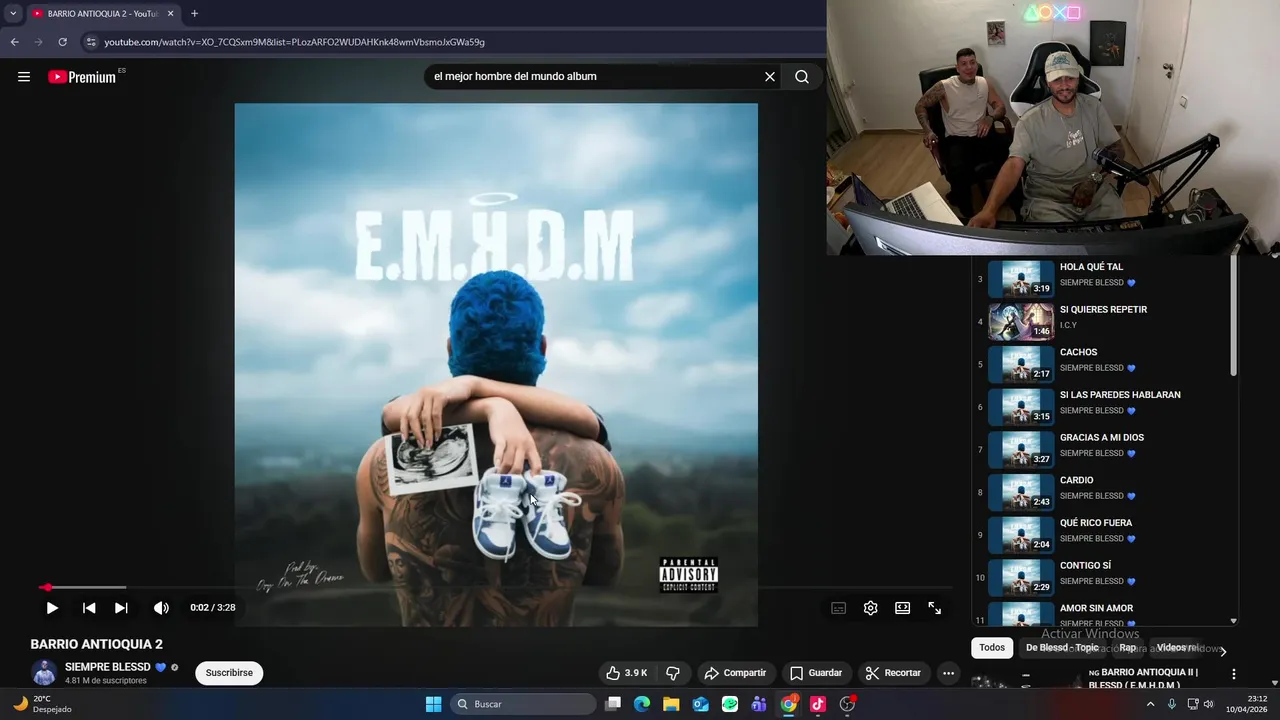View site information icon in address bar

pos(91,42)
